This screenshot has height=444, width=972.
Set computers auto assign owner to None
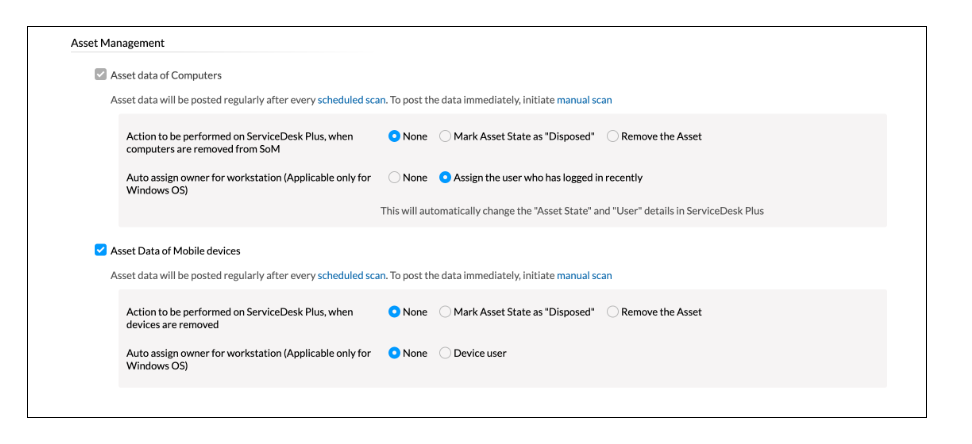pyautogui.click(x=395, y=178)
